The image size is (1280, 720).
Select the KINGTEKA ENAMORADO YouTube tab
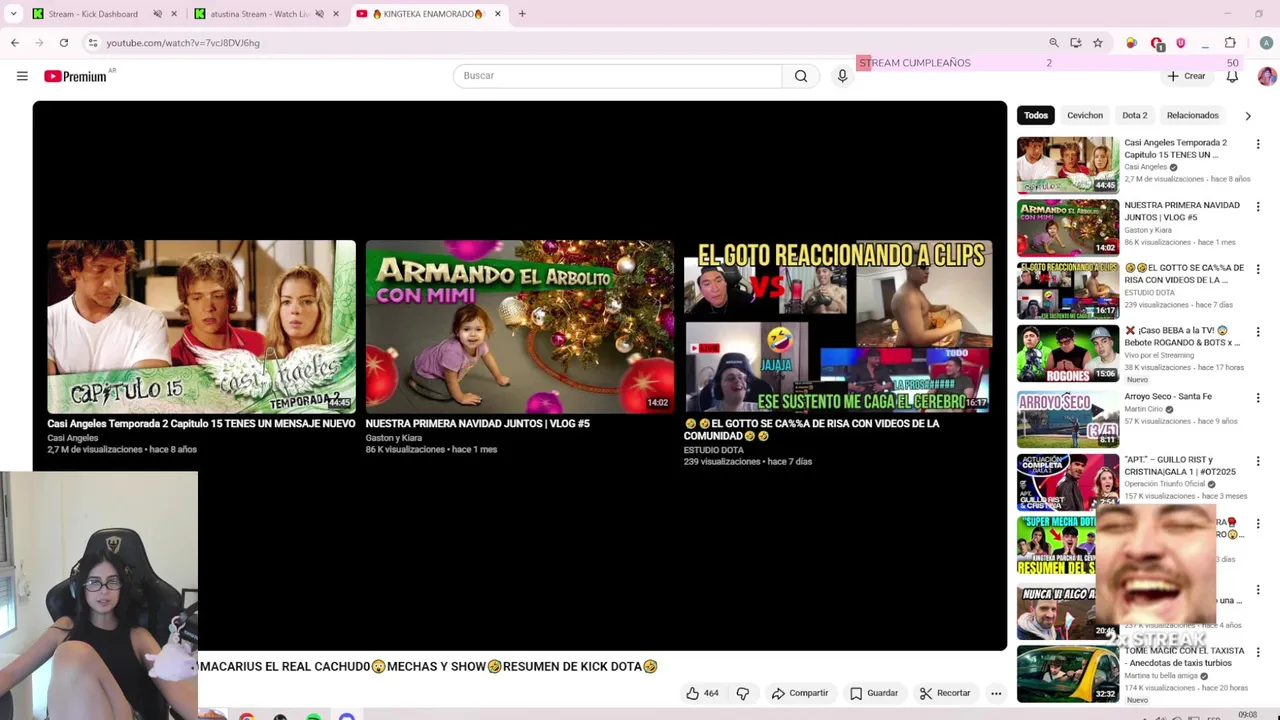coord(427,14)
